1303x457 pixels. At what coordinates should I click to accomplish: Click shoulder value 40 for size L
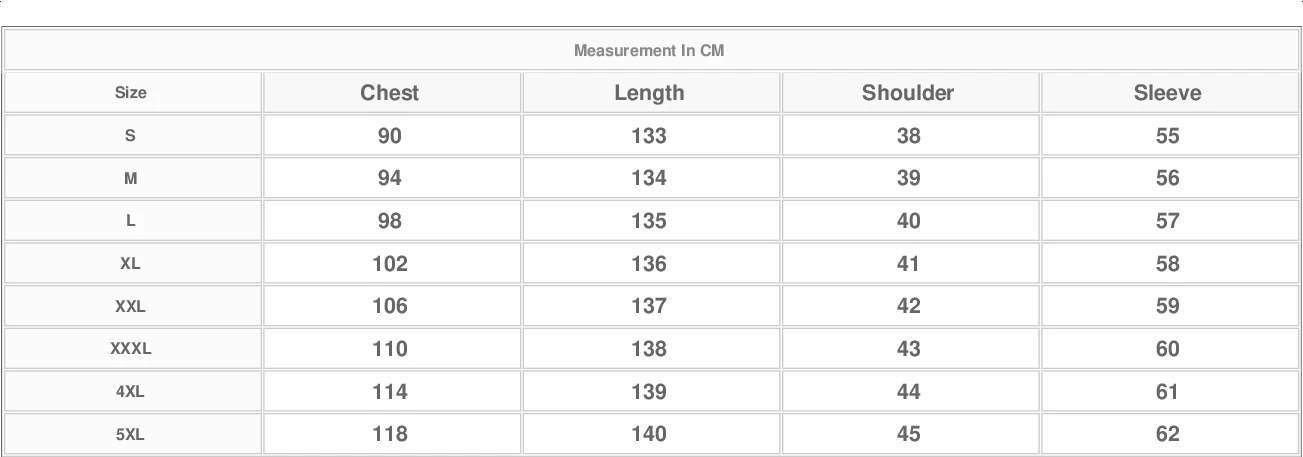tap(908, 221)
